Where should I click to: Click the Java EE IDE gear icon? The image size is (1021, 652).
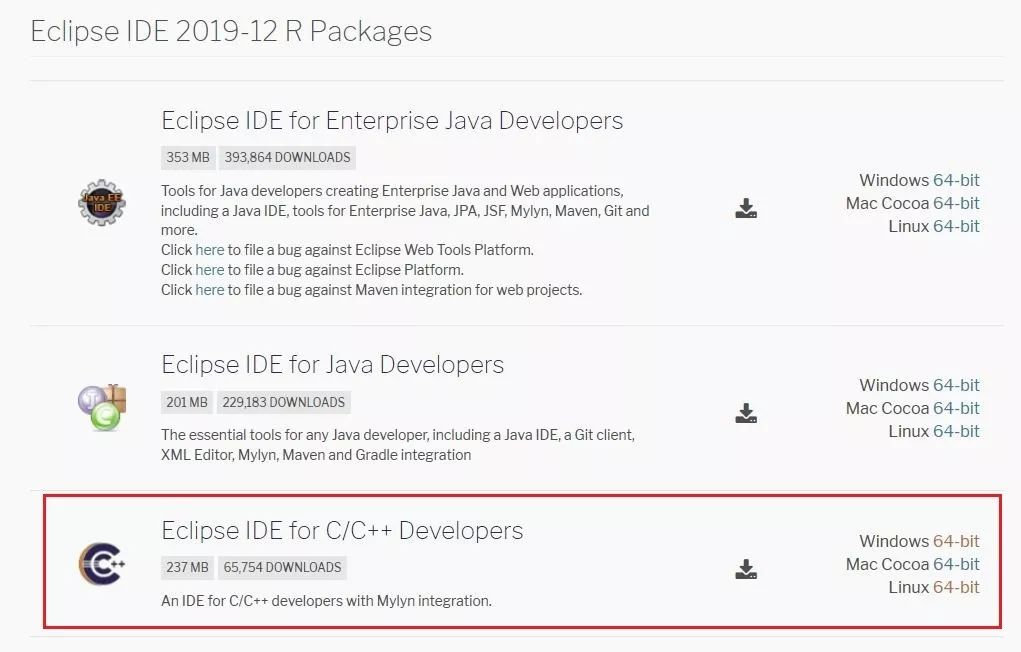(102, 203)
